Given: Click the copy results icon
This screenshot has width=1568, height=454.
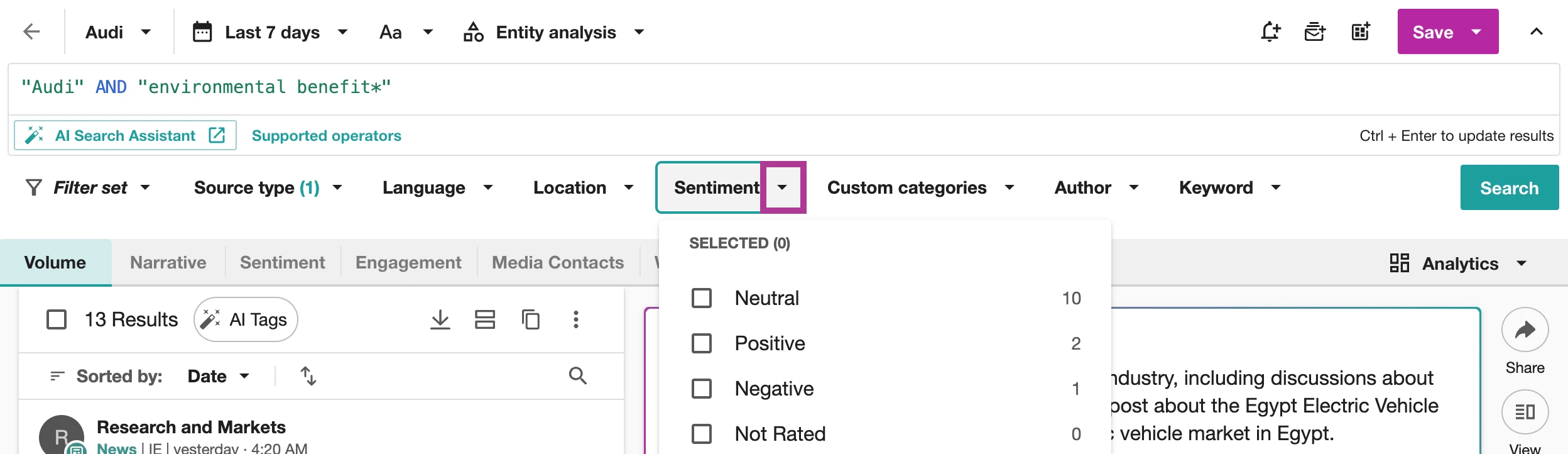Looking at the screenshot, I should coord(531,319).
